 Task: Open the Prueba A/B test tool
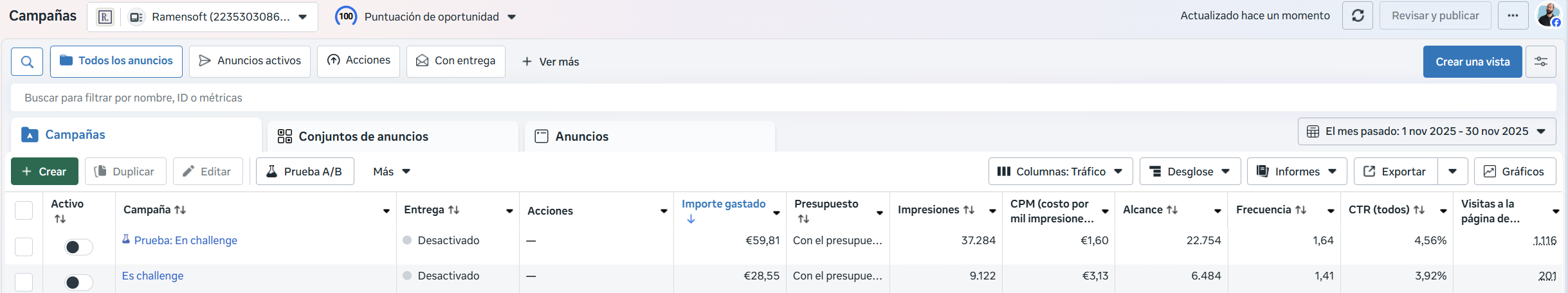click(305, 172)
